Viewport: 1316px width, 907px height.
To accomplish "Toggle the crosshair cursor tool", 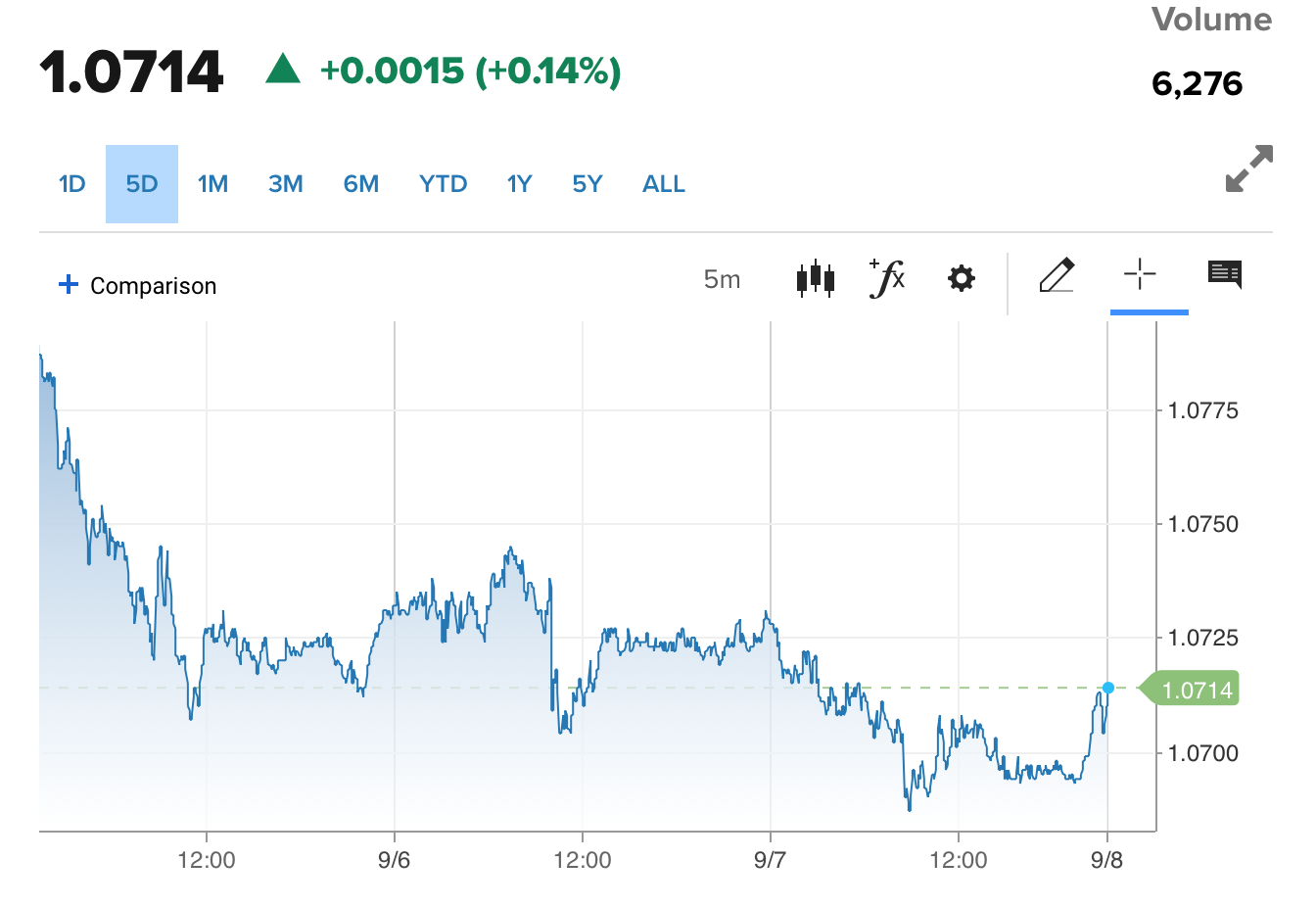I will click(x=1140, y=274).
